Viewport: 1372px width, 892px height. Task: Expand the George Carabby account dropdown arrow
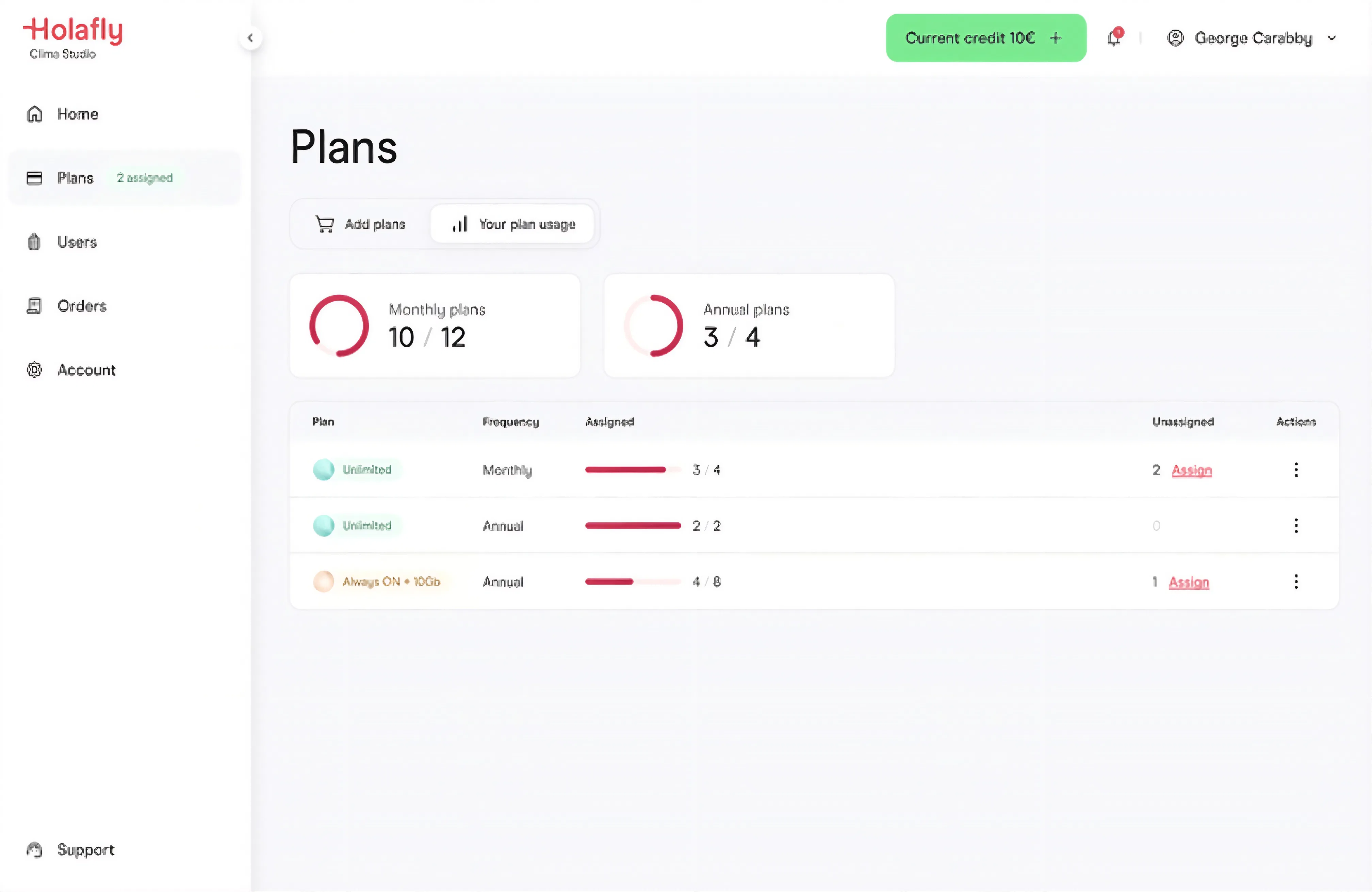pyautogui.click(x=1332, y=38)
